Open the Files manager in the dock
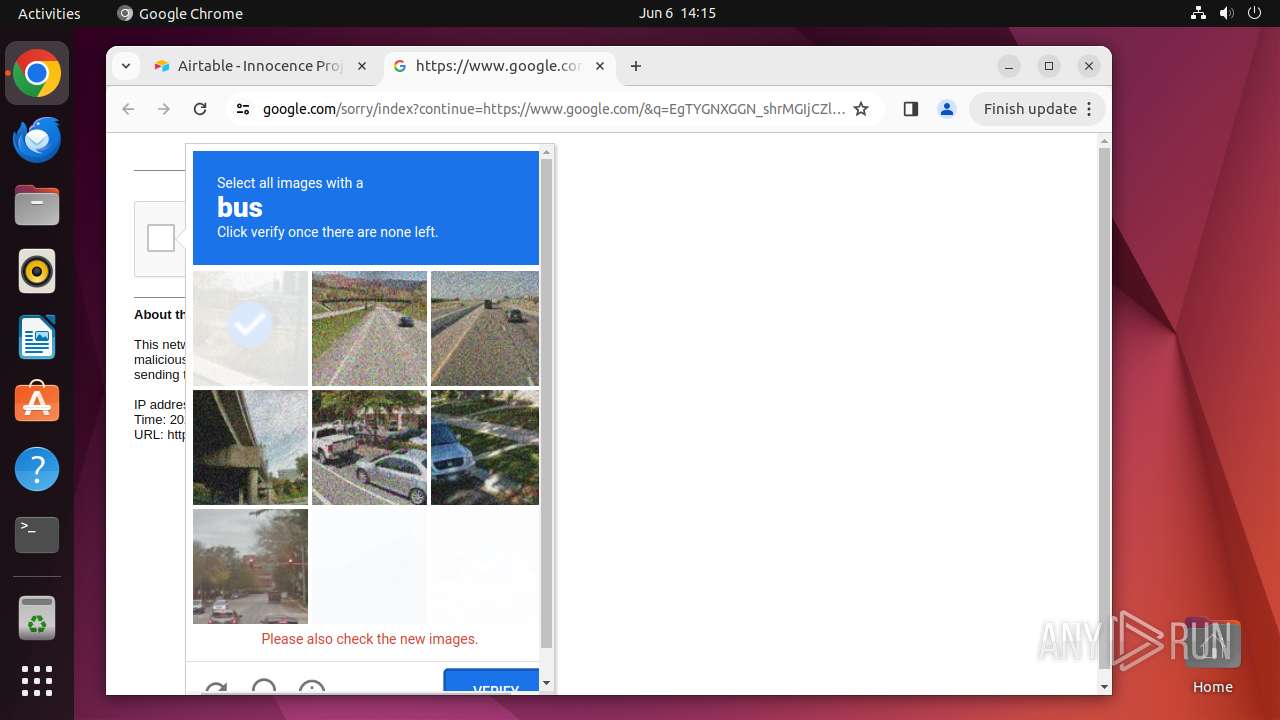1280x720 pixels. [37, 205]
